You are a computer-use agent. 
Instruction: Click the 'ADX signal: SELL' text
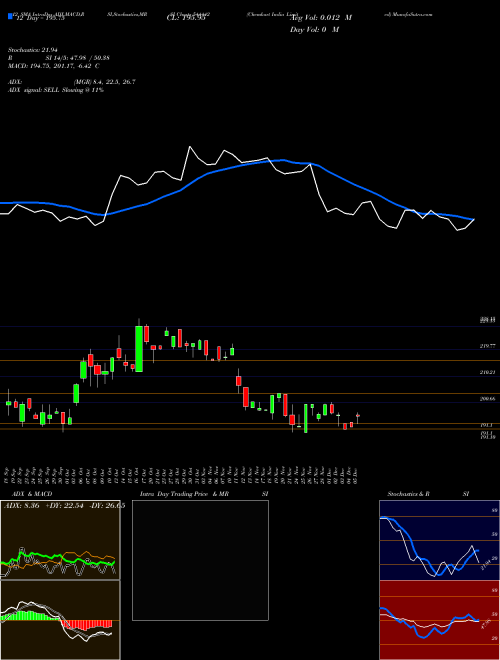[35, 90]
